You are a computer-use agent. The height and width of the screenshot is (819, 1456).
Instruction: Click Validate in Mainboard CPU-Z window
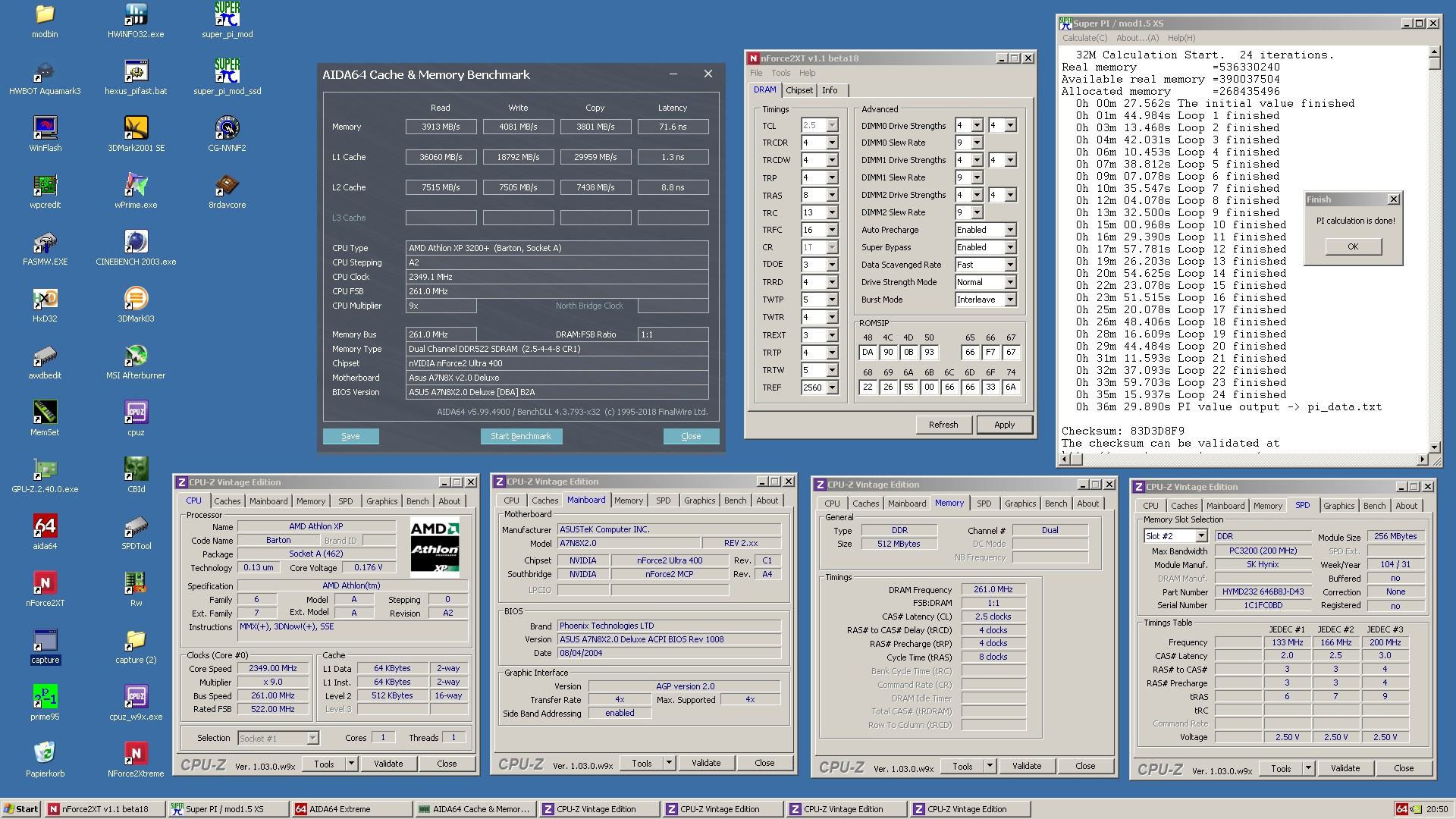[706, 763]
